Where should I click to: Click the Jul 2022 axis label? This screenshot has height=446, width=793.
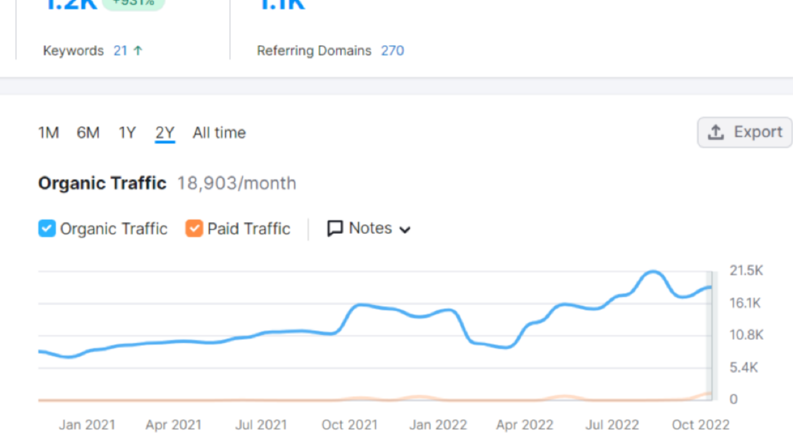point(612,425)
